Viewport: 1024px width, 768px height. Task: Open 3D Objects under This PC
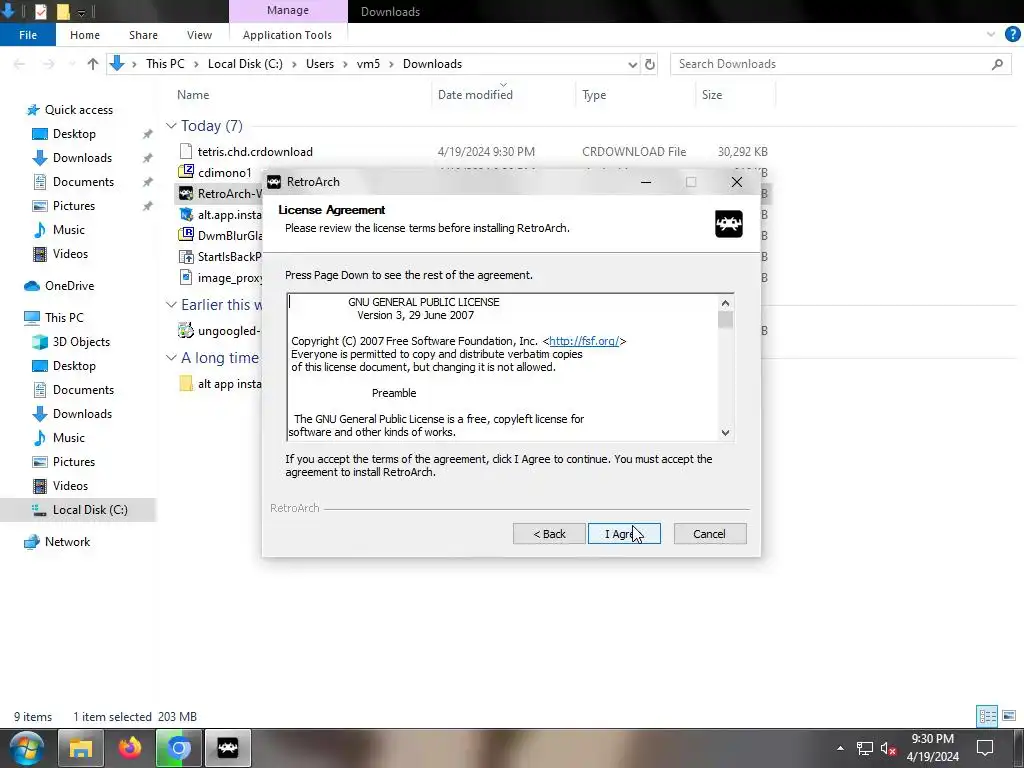pyautogui.click(x=81, y=342)
